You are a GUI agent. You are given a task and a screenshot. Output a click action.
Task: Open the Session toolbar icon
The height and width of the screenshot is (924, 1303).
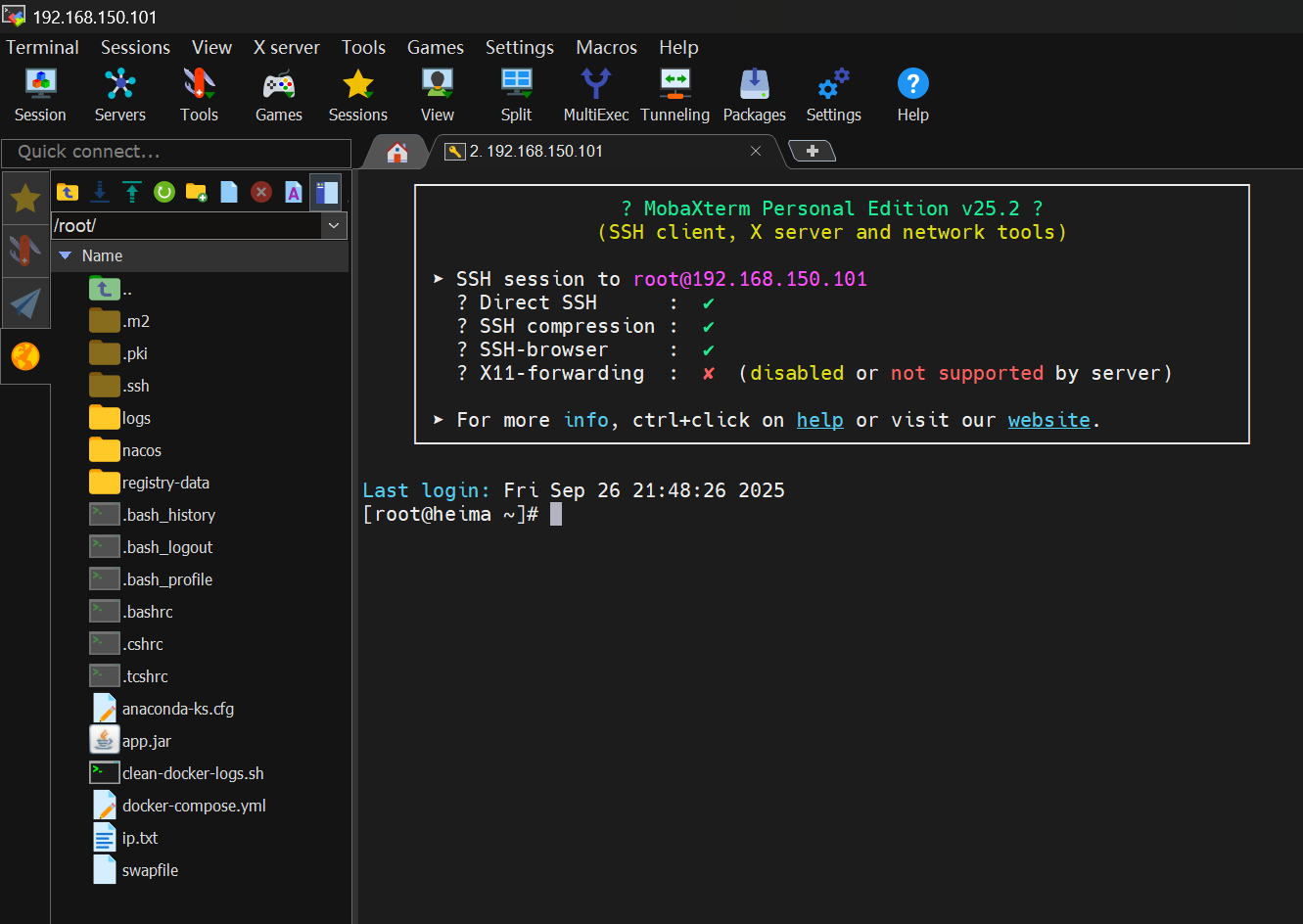(x=40, y=95)
